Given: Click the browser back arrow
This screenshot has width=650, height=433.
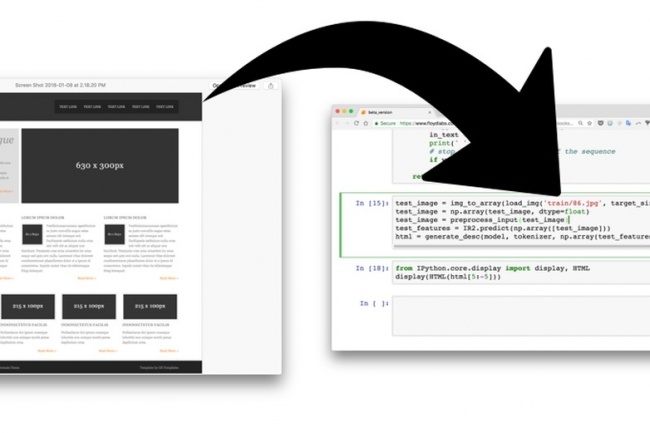Looking at the screenshot, I should point(337,123).
